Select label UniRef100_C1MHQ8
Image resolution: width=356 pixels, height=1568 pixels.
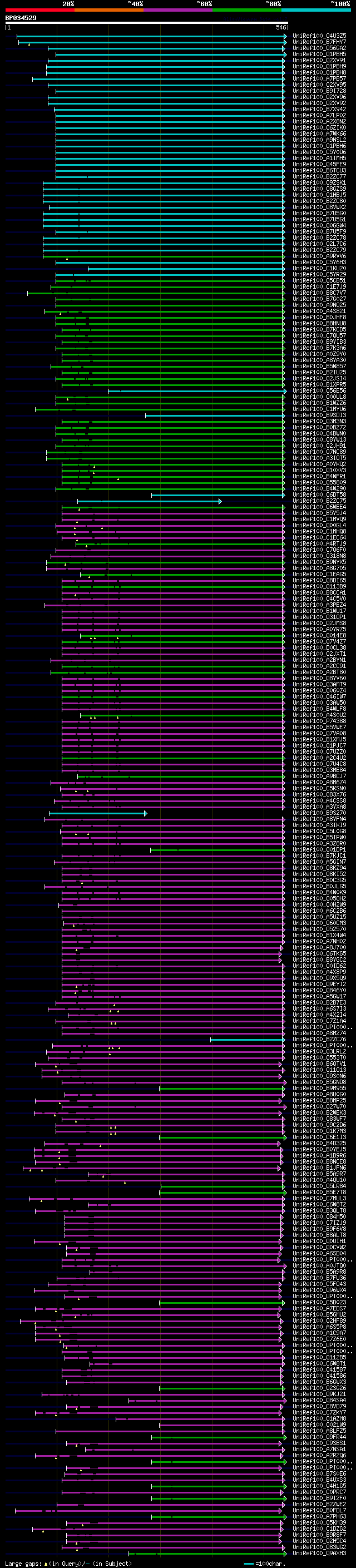click(x=319, y=531)
